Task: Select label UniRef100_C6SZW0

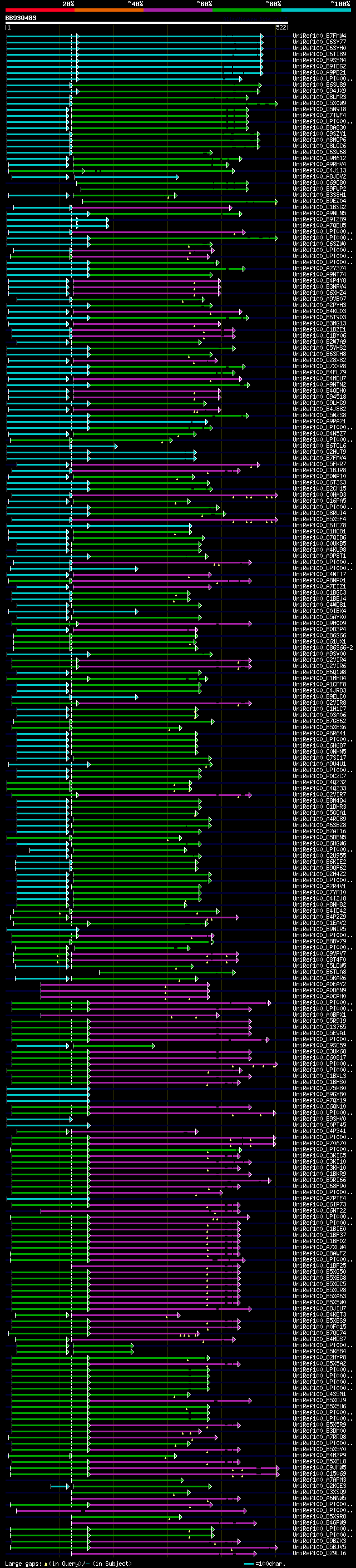Action: click(x=319, y=244)
